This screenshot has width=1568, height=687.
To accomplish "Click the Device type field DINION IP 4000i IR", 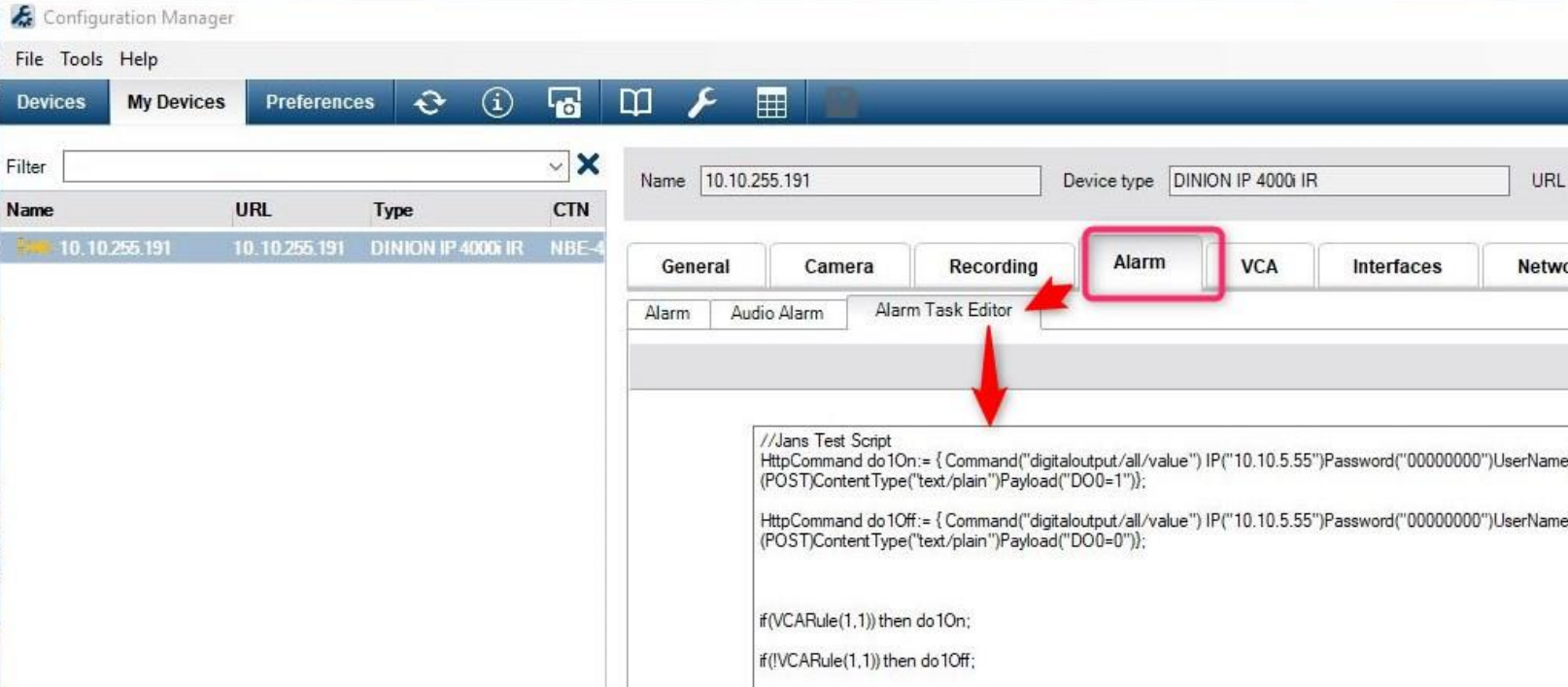I will (1338, 181).
